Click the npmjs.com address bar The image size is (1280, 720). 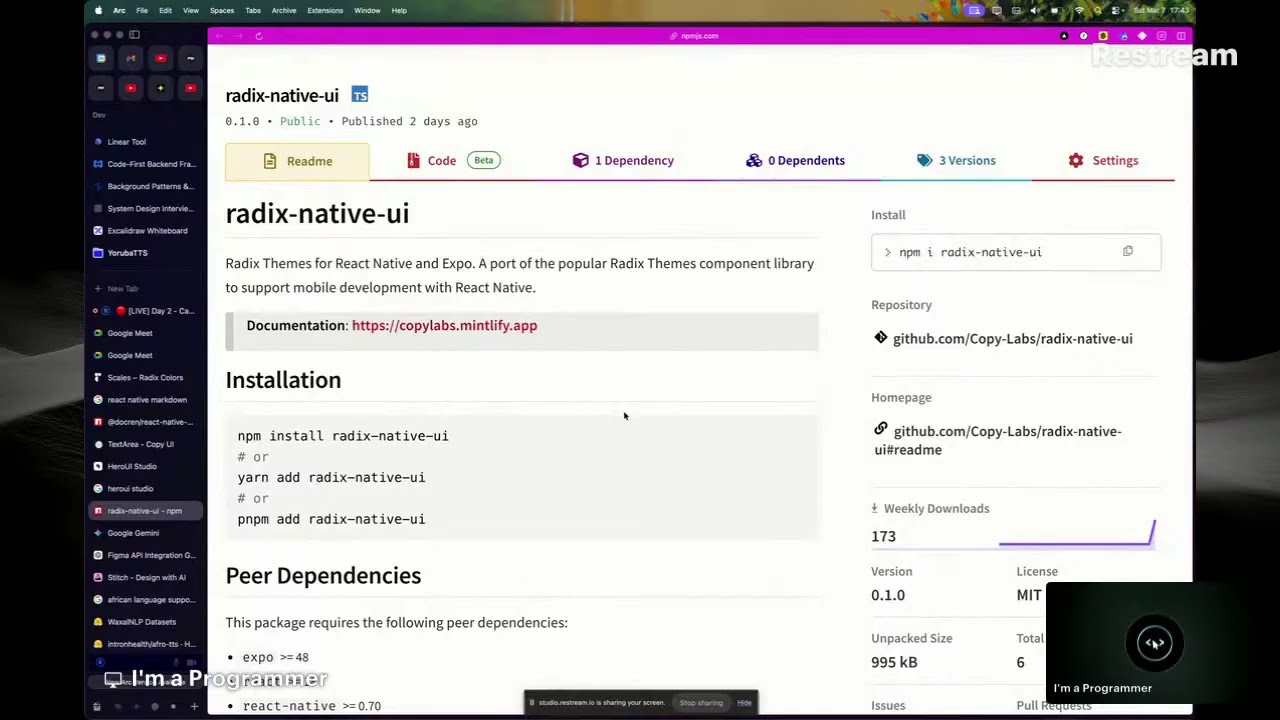(x=695, y=36)
